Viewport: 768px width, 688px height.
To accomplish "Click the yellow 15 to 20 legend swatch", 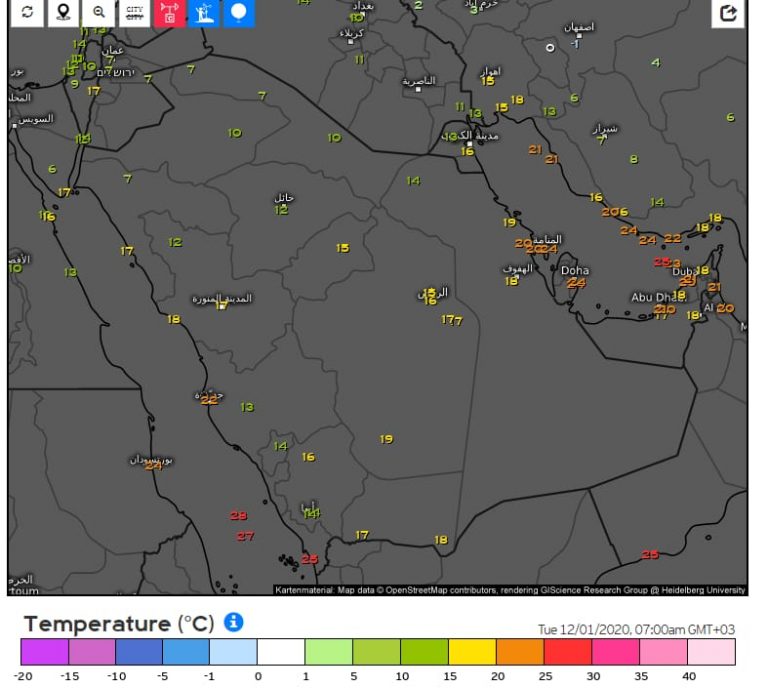I will point(472,652).
